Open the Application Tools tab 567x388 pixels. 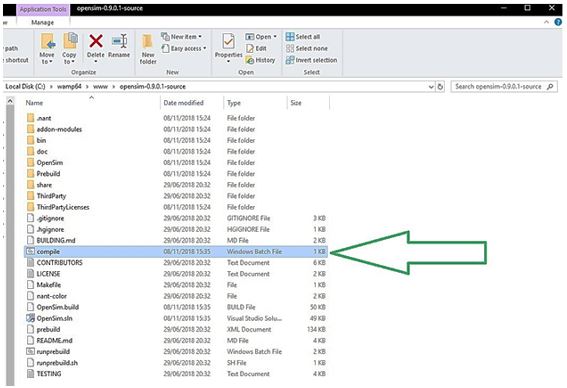click(43, 9)
